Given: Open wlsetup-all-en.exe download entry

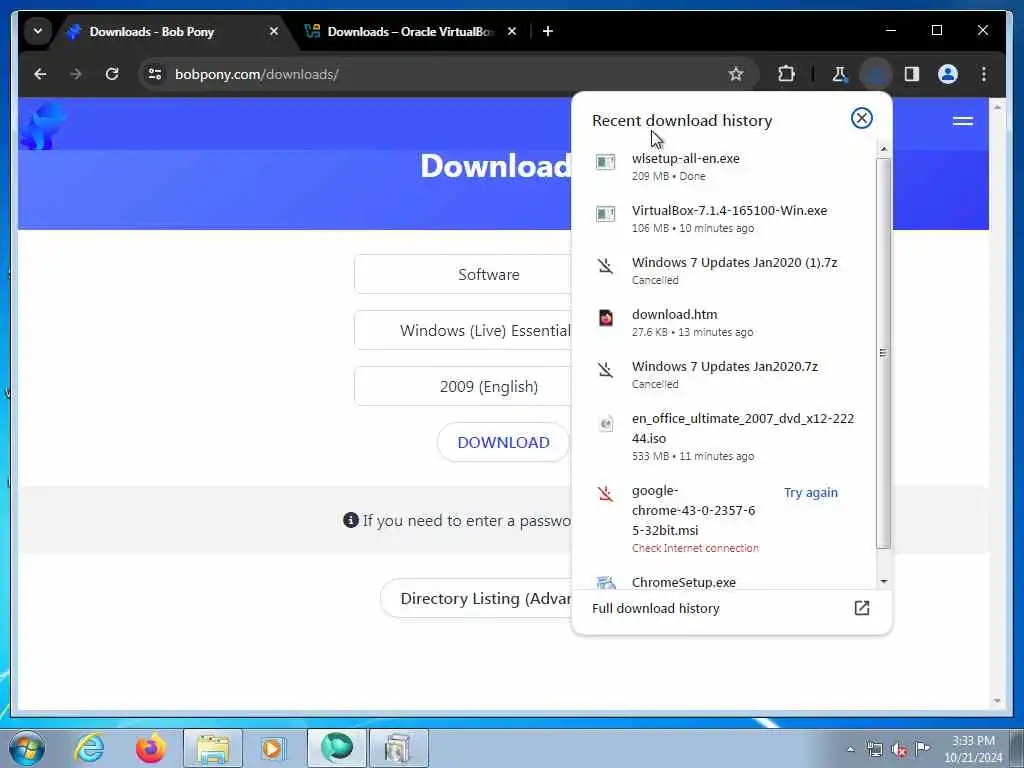Looking at the screenshot, I should click(x=724, y=167).
